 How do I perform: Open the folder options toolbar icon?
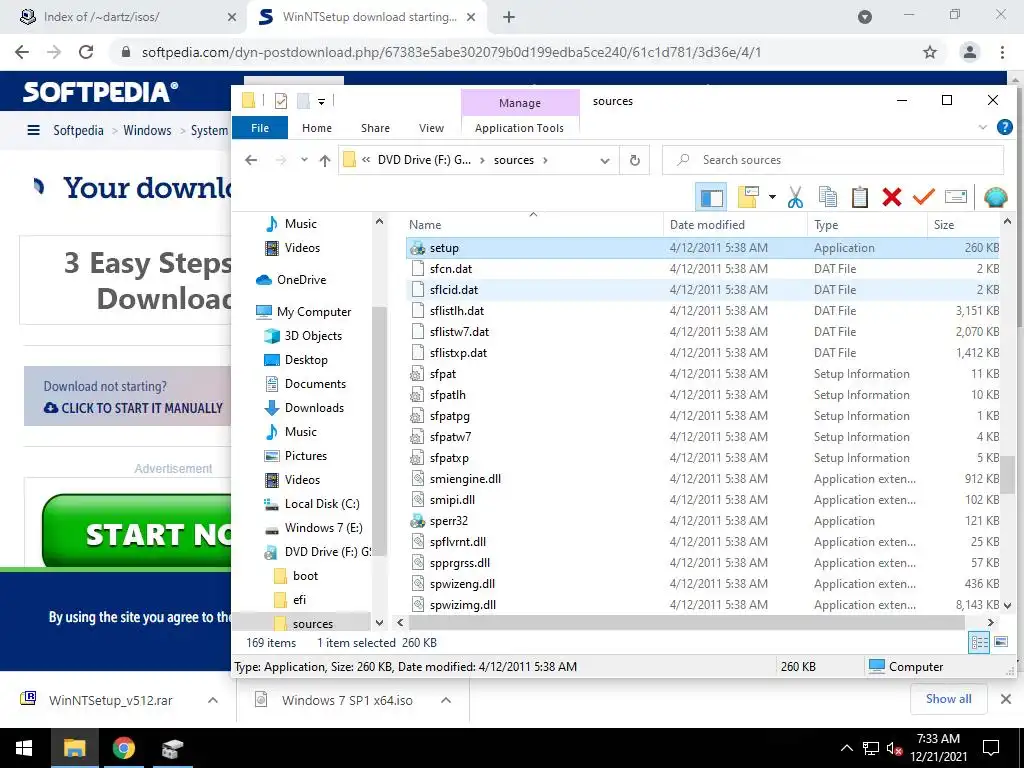tap(748, 197)
